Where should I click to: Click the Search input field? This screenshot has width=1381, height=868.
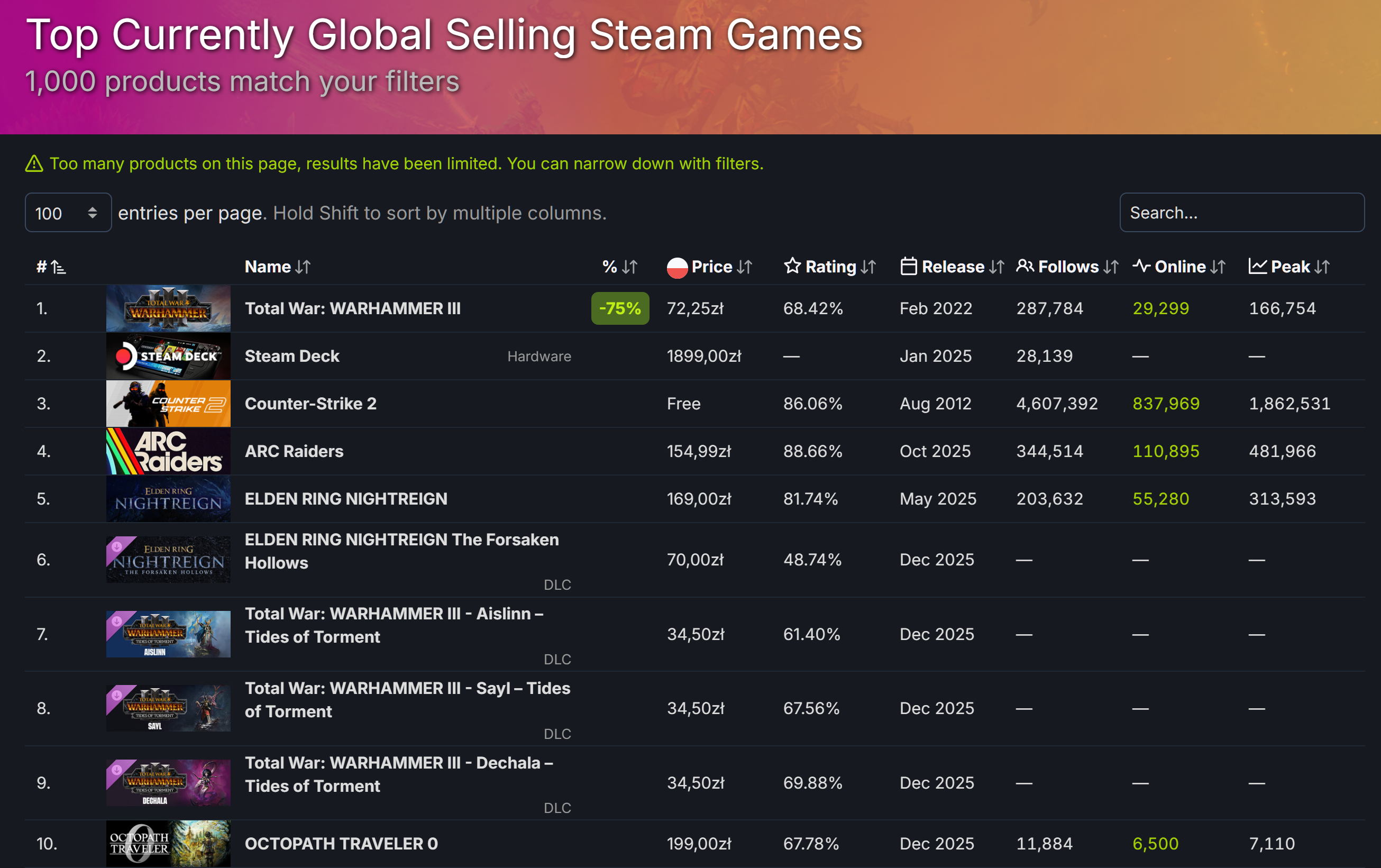1241,213
